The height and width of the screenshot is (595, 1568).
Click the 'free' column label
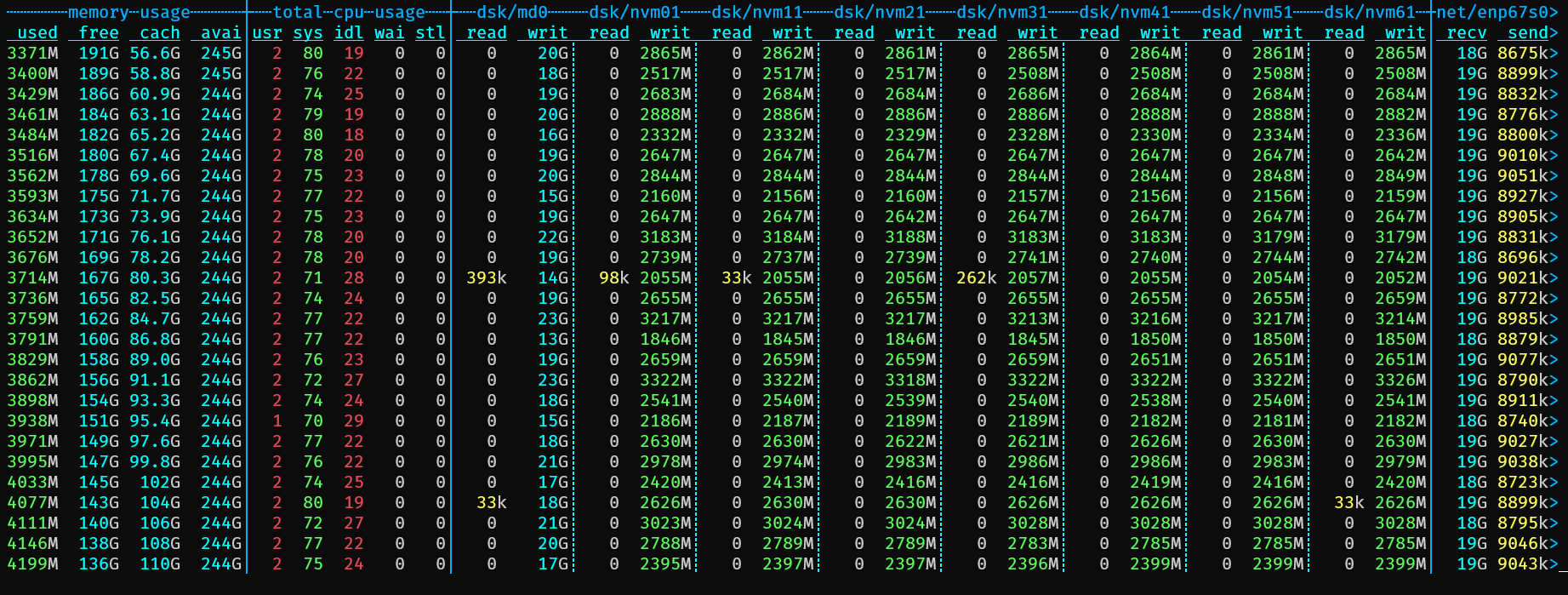point(99,32)
